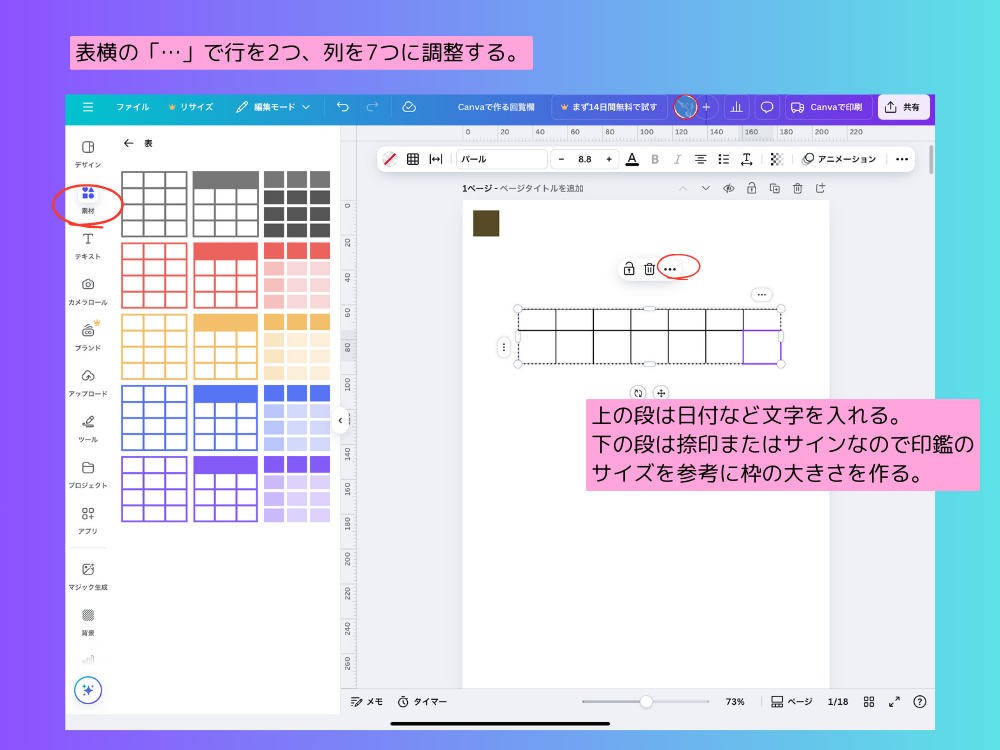Open the マジック生成 tool in sidebar
1000x750 pixels.
coord(88,568)
